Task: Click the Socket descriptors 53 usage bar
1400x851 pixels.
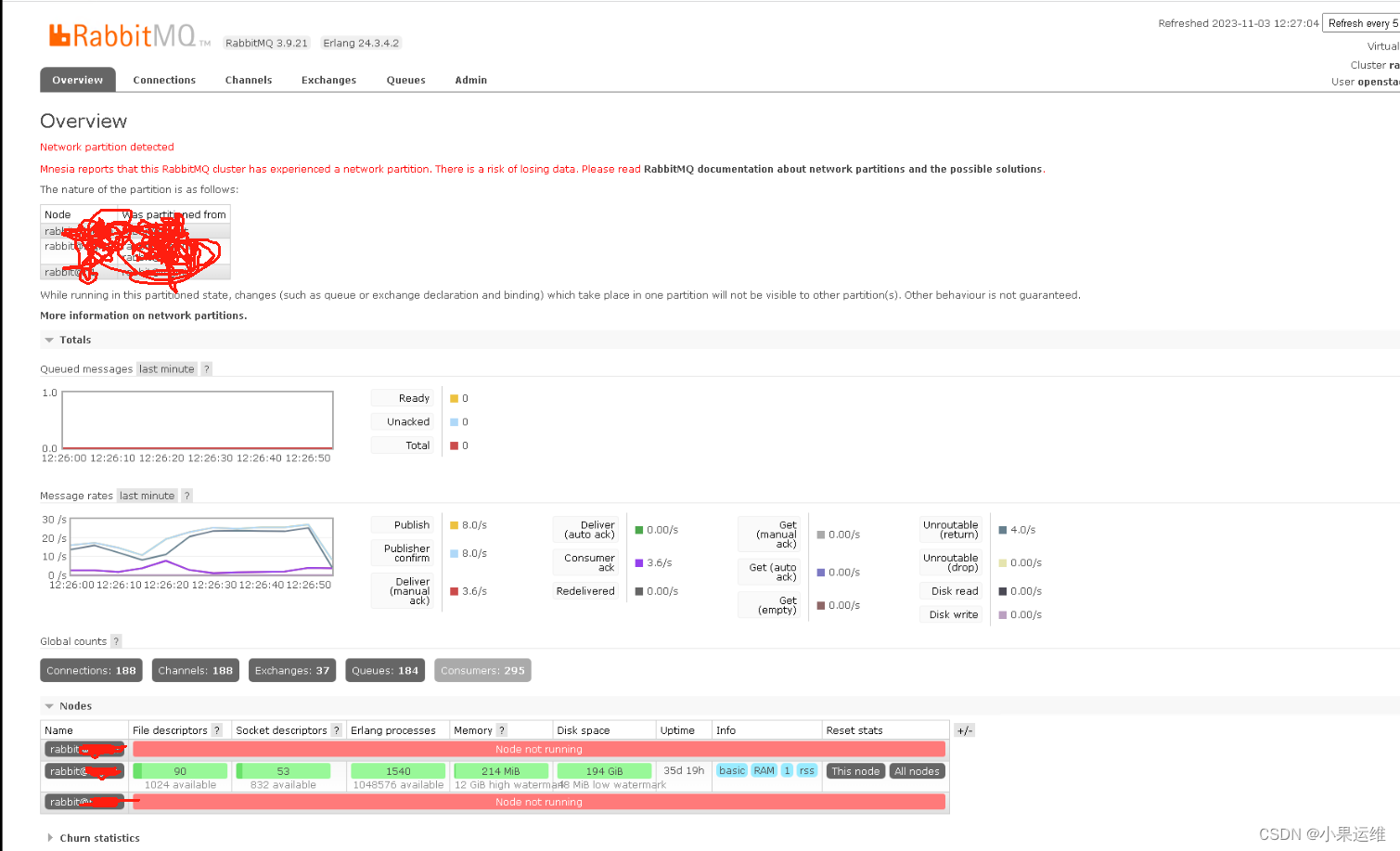Action: (x=283, y=771)
